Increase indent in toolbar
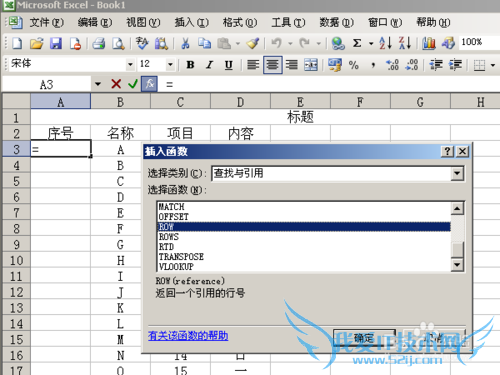500x375 pixels. tap(455, 65)
